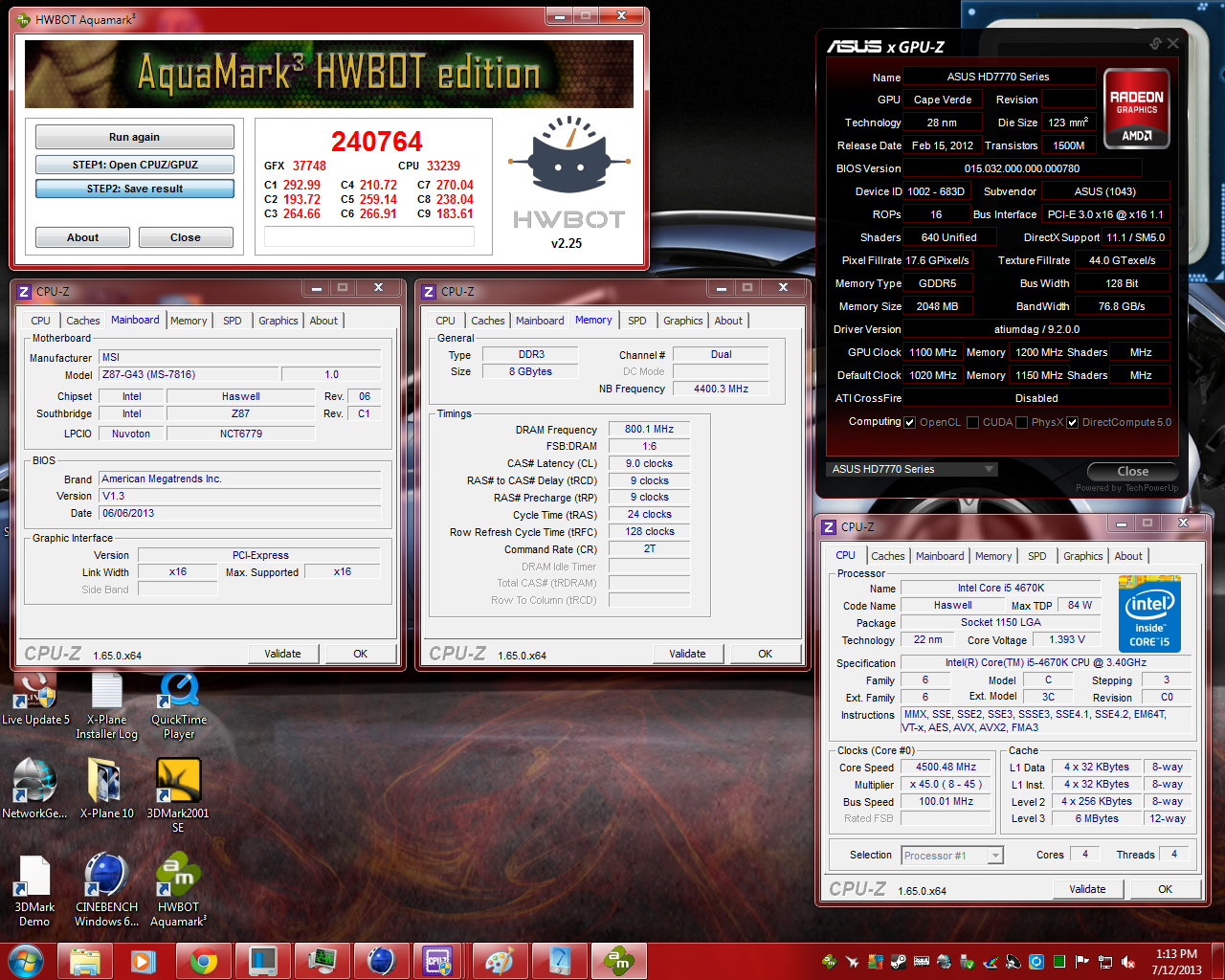Image resolution: width=1225 pixels, height=980 pixels.
Task: Launch Windows Media Player from the taskbar
Action: tap(144, 961)
